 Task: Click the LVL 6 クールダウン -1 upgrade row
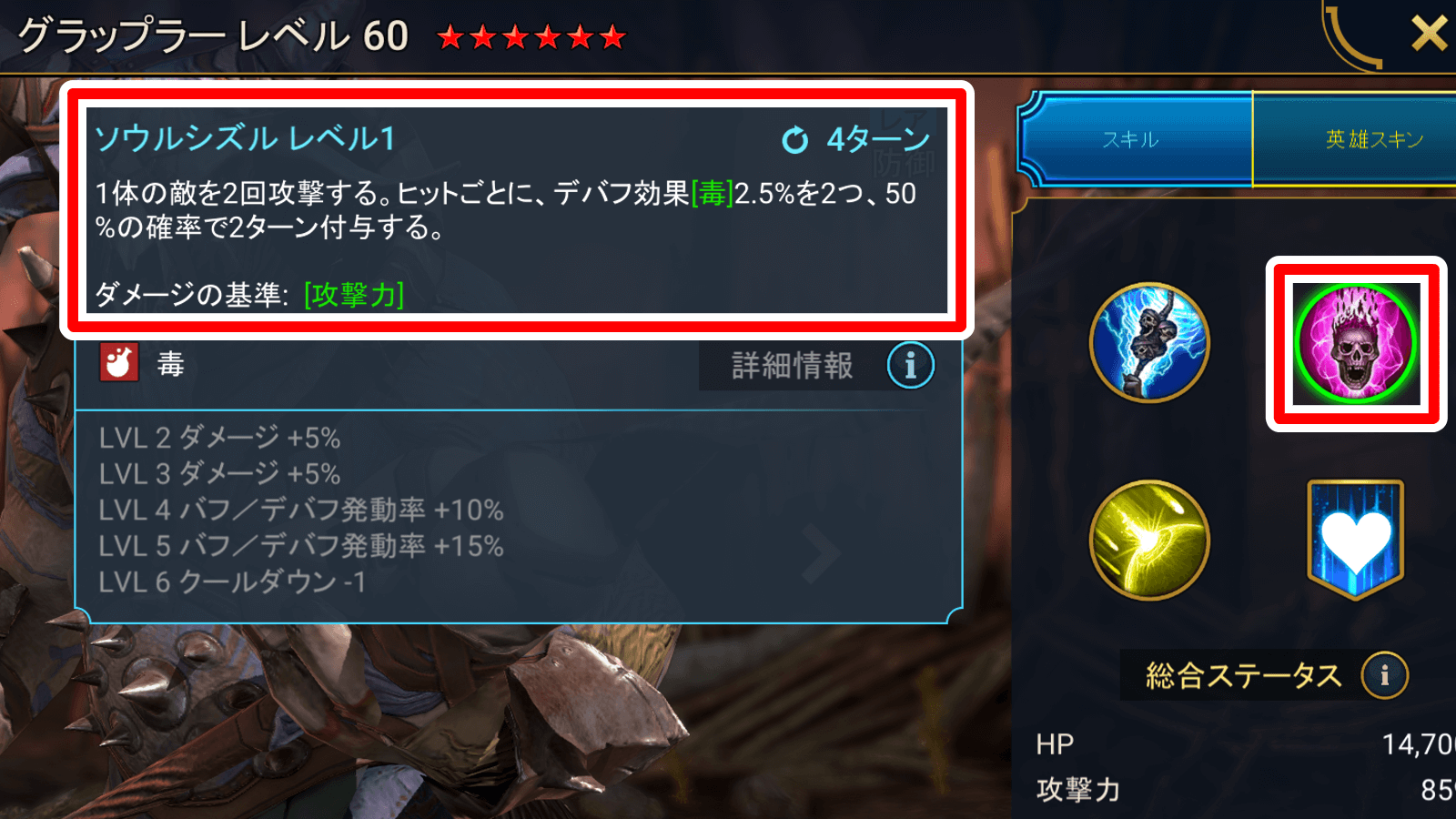click(x=232, y=582)
